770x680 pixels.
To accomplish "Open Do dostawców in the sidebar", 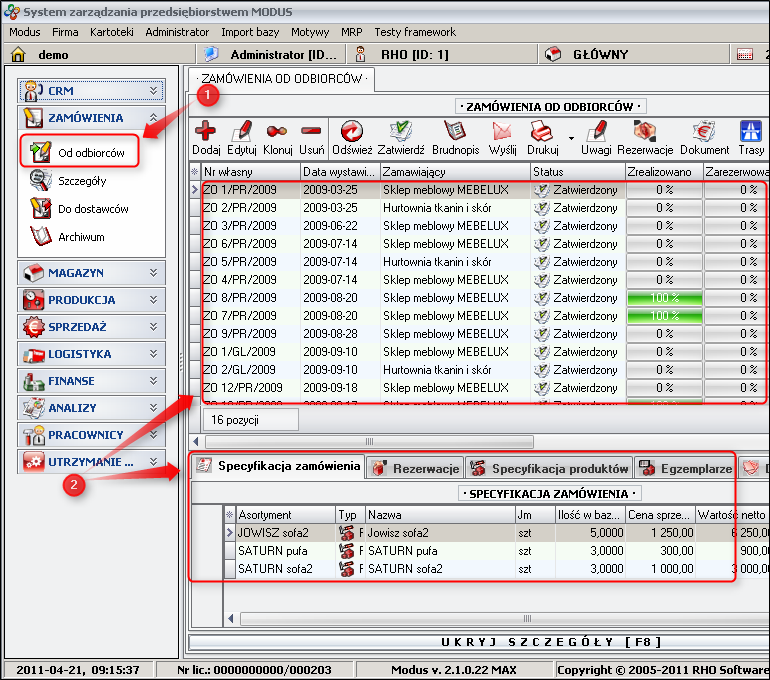I will coord(93,209).
